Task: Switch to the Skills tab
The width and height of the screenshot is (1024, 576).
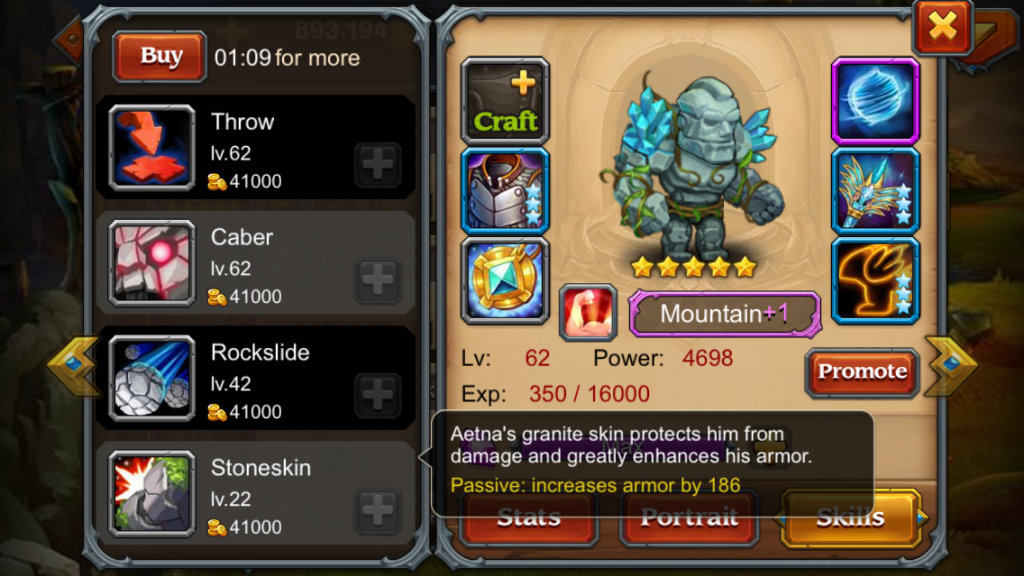Action: click(x=851, y=518)
